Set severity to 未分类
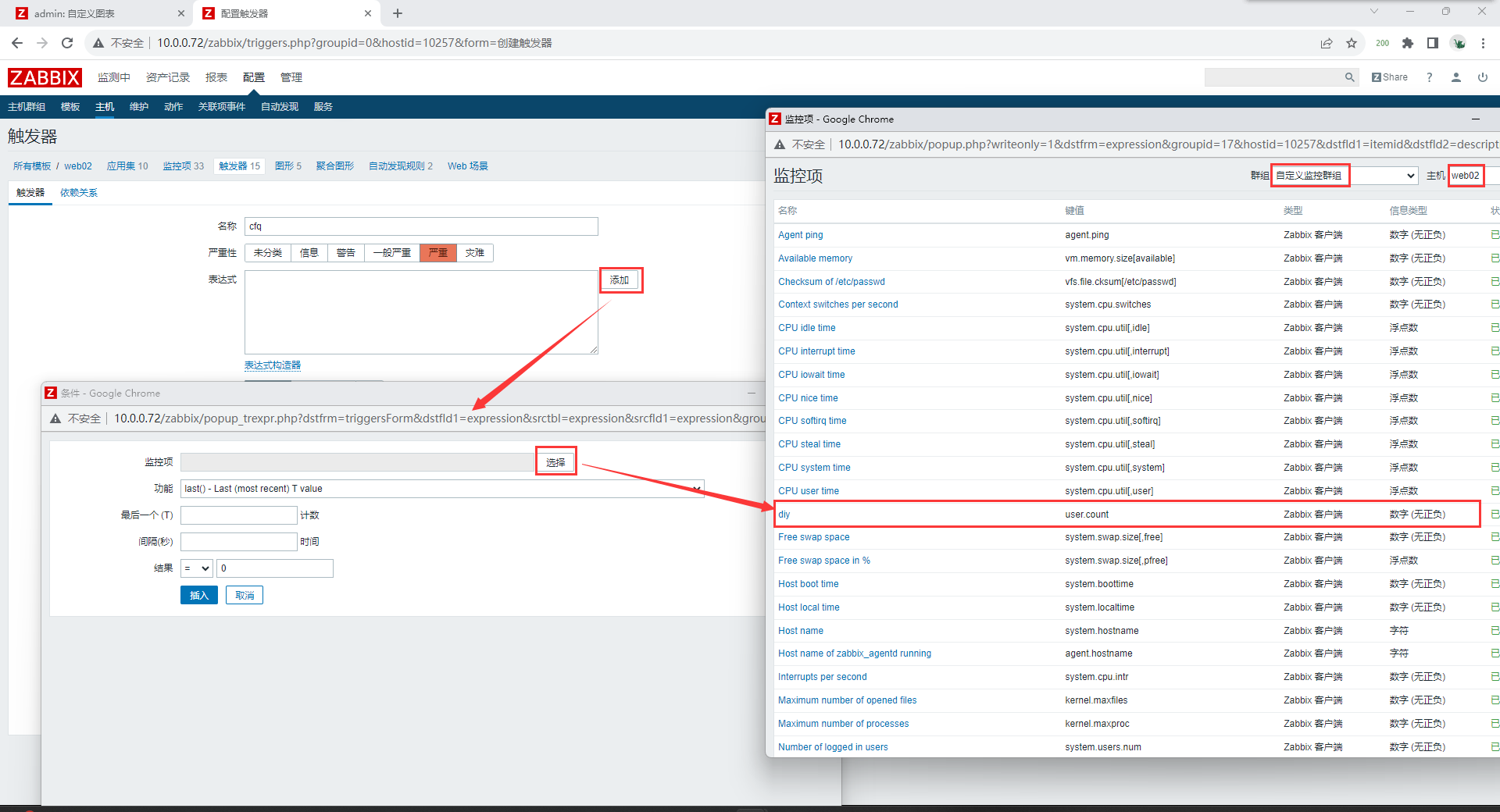 pos(268,253)
